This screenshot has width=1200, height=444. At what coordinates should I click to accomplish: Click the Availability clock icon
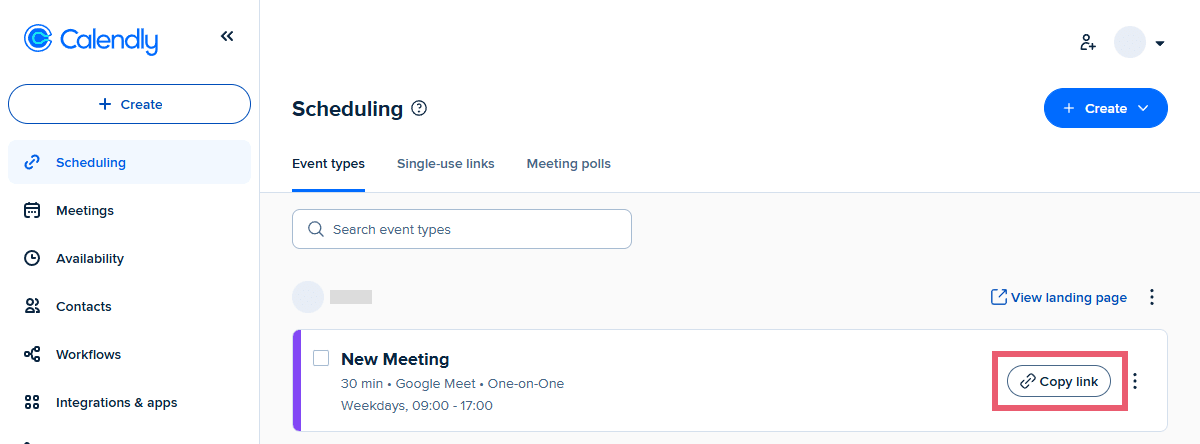32,258
